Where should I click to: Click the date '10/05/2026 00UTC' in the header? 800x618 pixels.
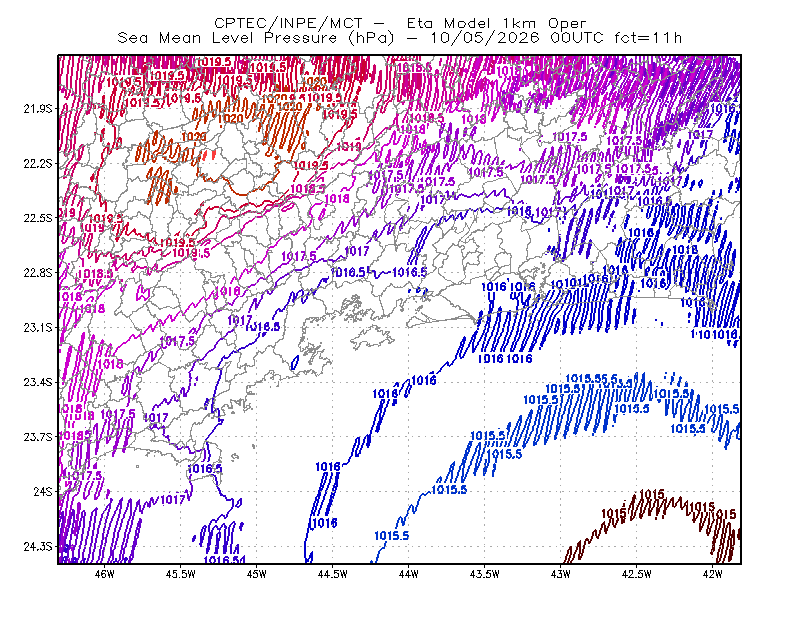tap(516, 38)
